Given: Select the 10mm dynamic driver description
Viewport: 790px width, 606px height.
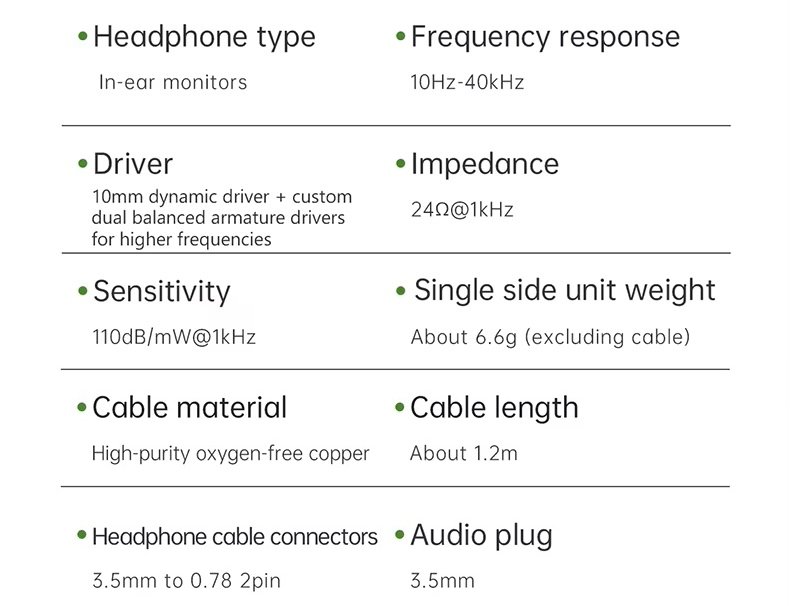Looking at the screenshot, I should pos(221,218).
